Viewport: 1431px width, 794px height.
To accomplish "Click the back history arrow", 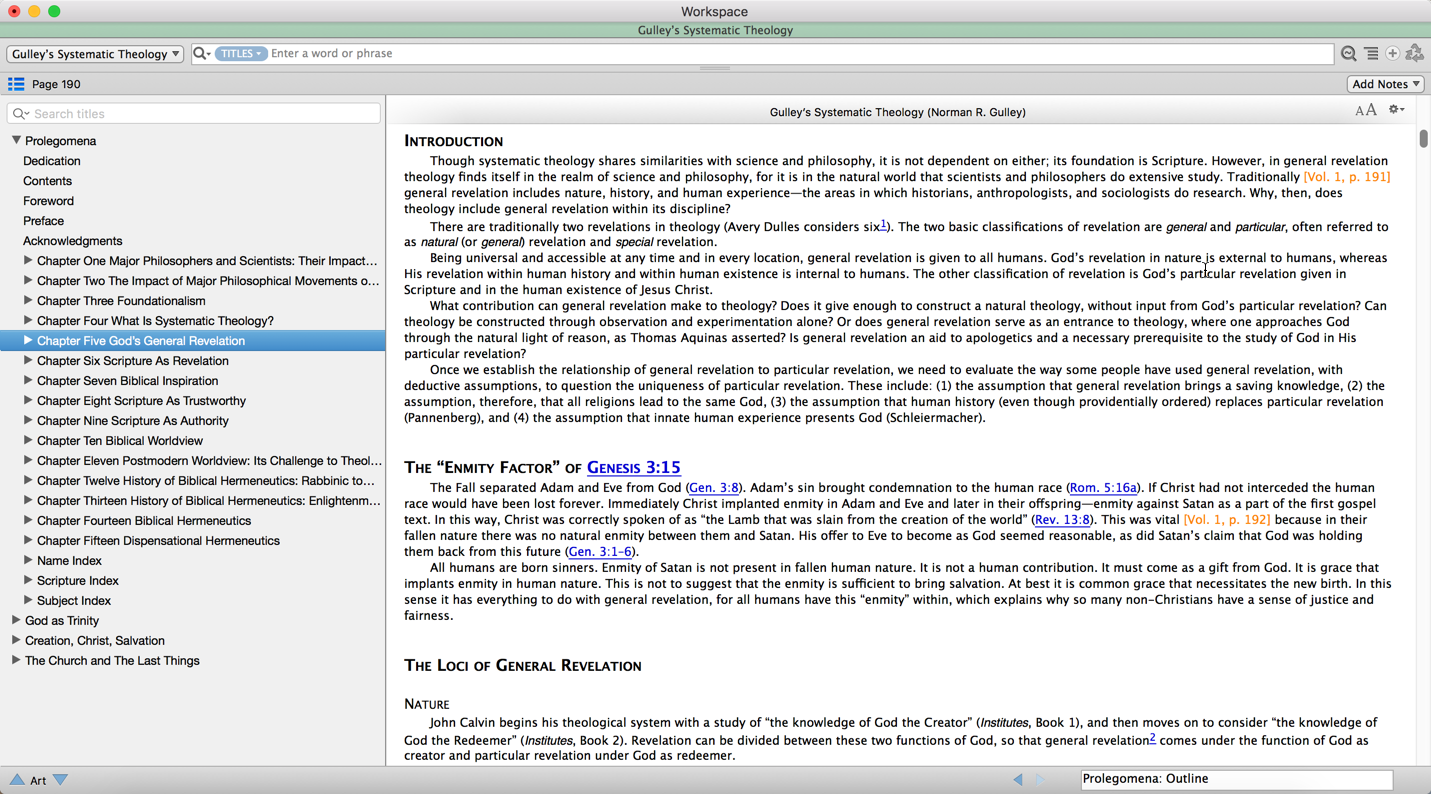I will pyautogui.click(x=1018, y=779).
